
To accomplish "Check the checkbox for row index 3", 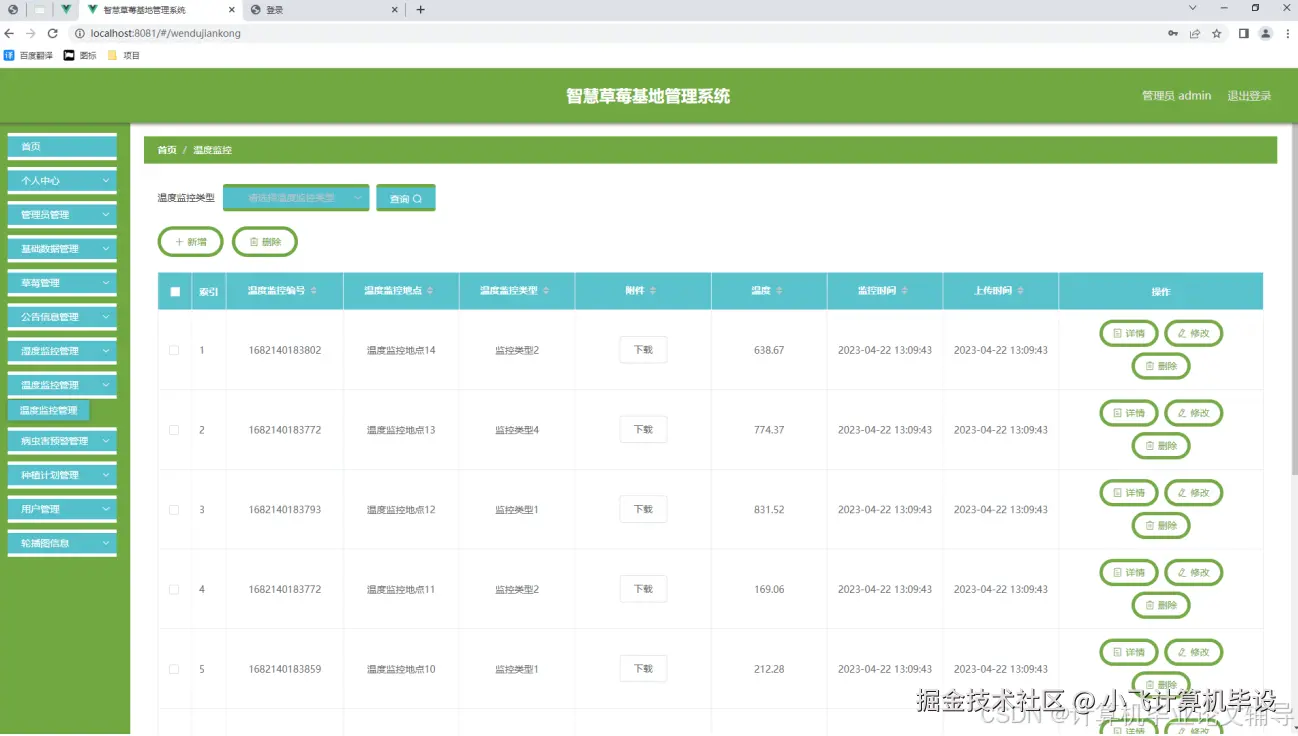I will [x=174, y=510].
